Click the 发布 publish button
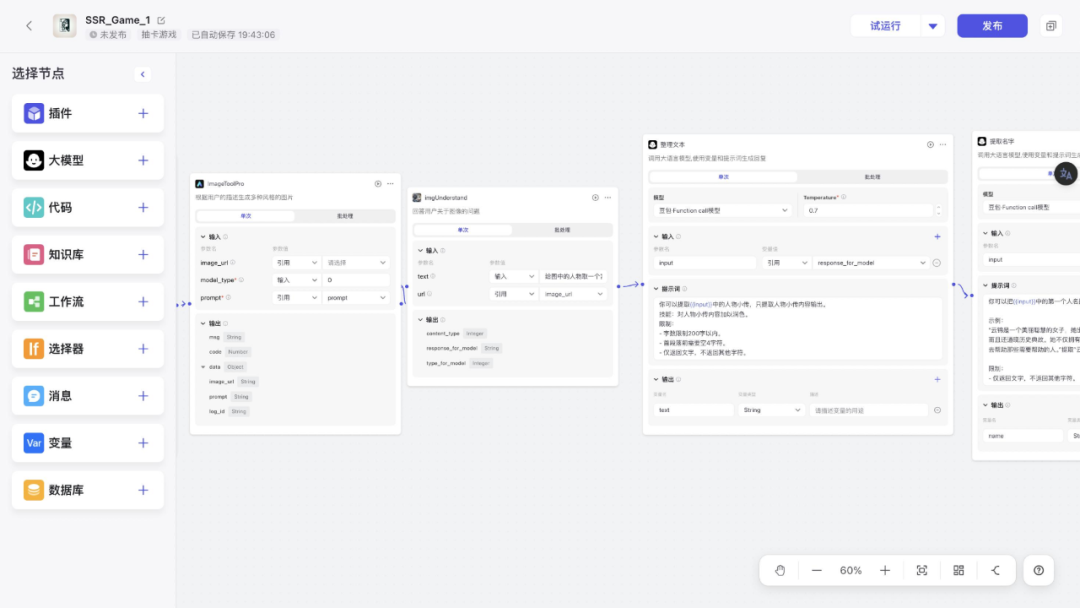 tap(992, 26)
